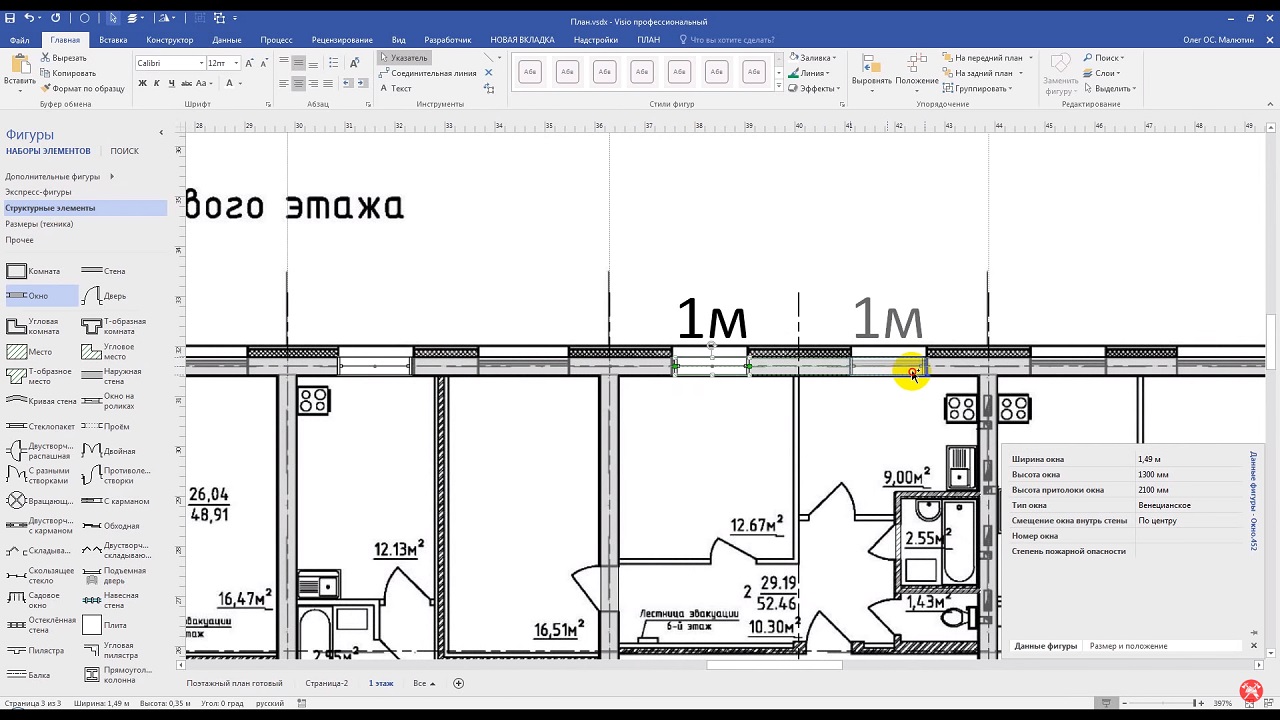
Task: Toggle bold Ж formatting
Action: (x=143, y=83)
